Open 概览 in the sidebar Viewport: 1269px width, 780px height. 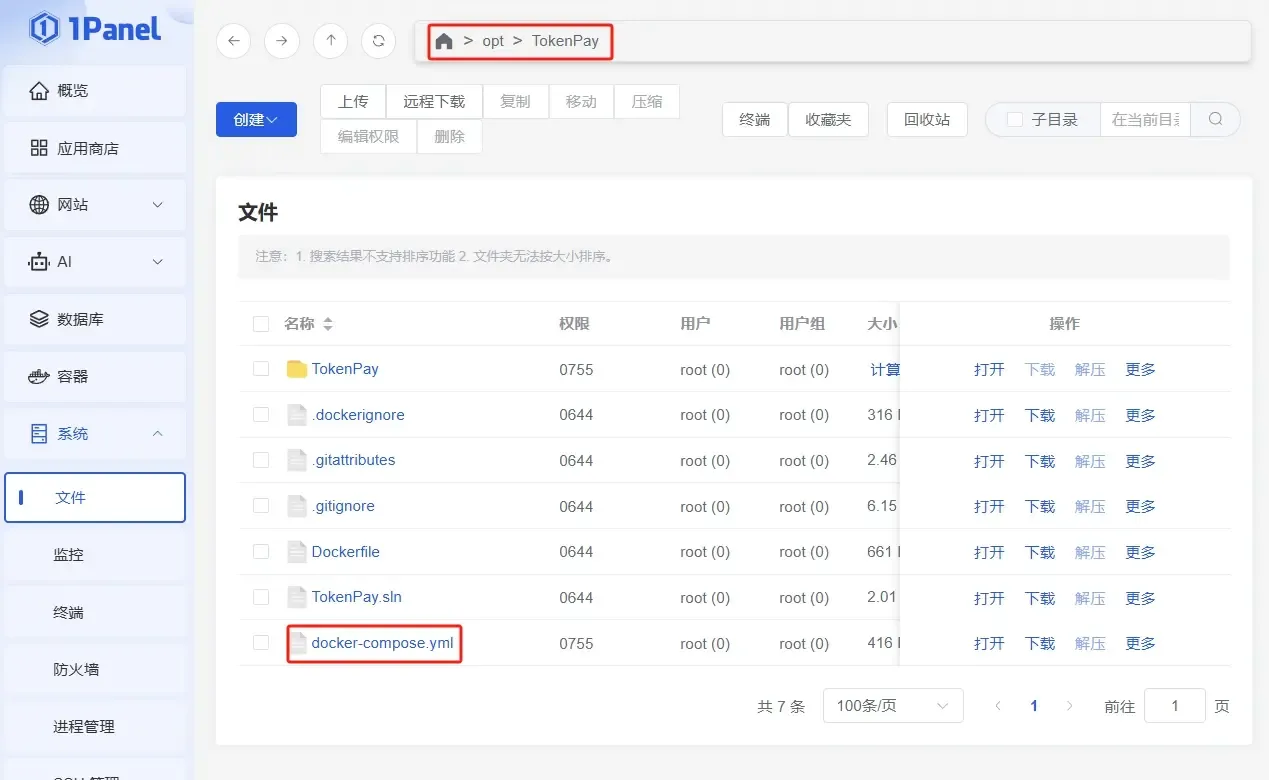(95, 91)
